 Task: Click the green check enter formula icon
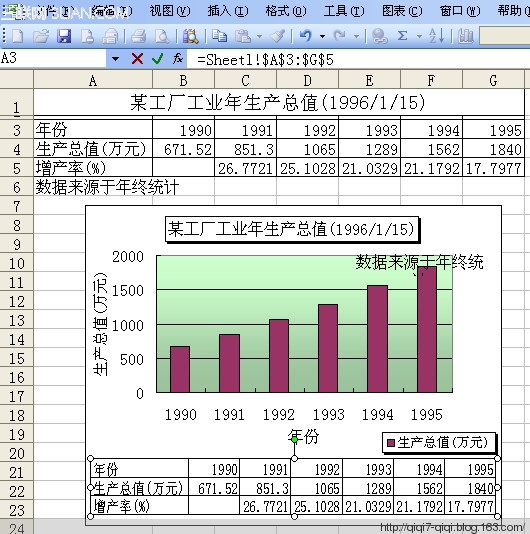tap(158, 59)
